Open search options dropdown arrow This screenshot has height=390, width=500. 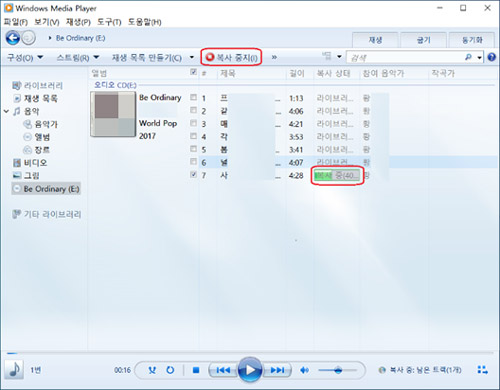click(479, 58)
